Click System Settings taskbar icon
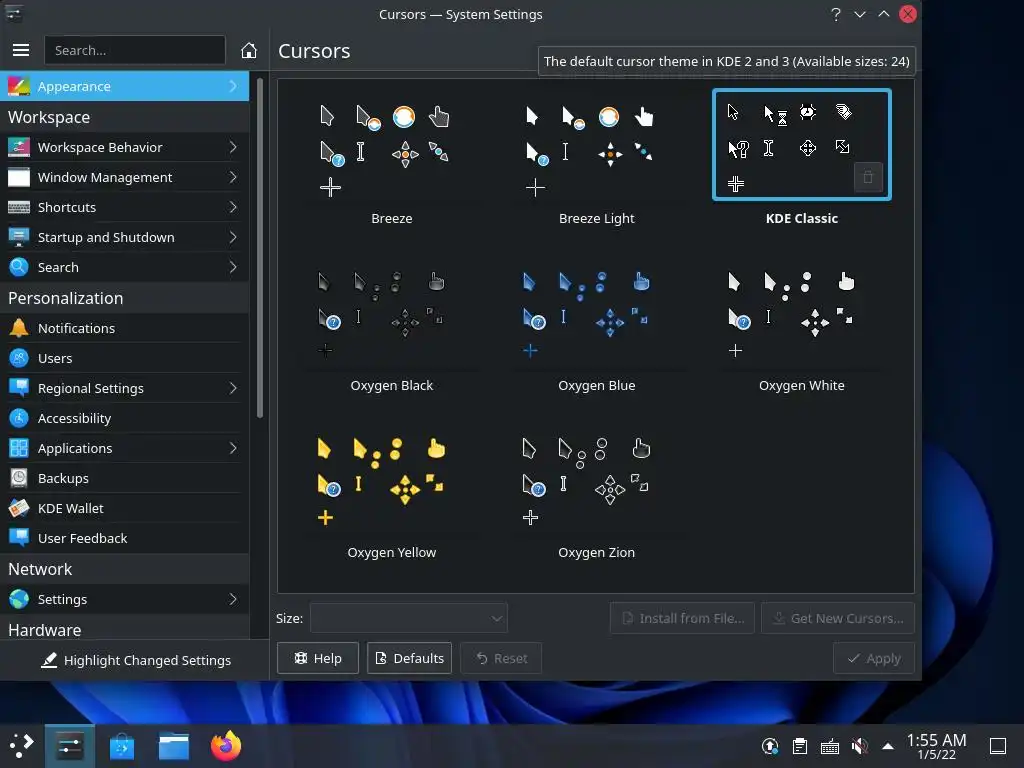The width and height of the screenshot is (1024, 768). point(70,745)
